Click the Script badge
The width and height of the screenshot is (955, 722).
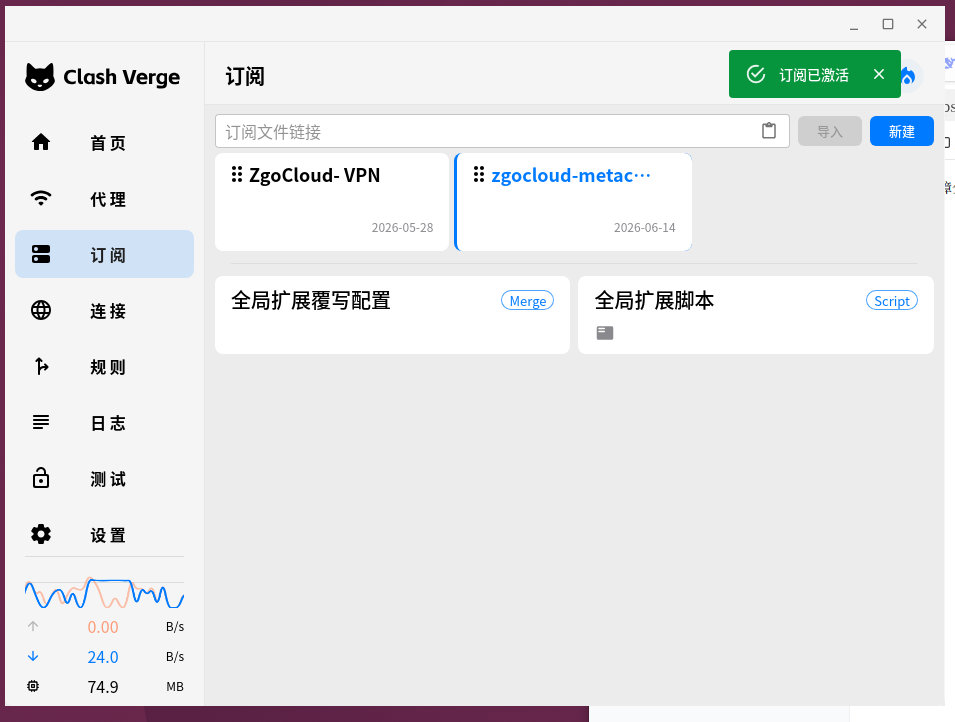tap(892, 300)
